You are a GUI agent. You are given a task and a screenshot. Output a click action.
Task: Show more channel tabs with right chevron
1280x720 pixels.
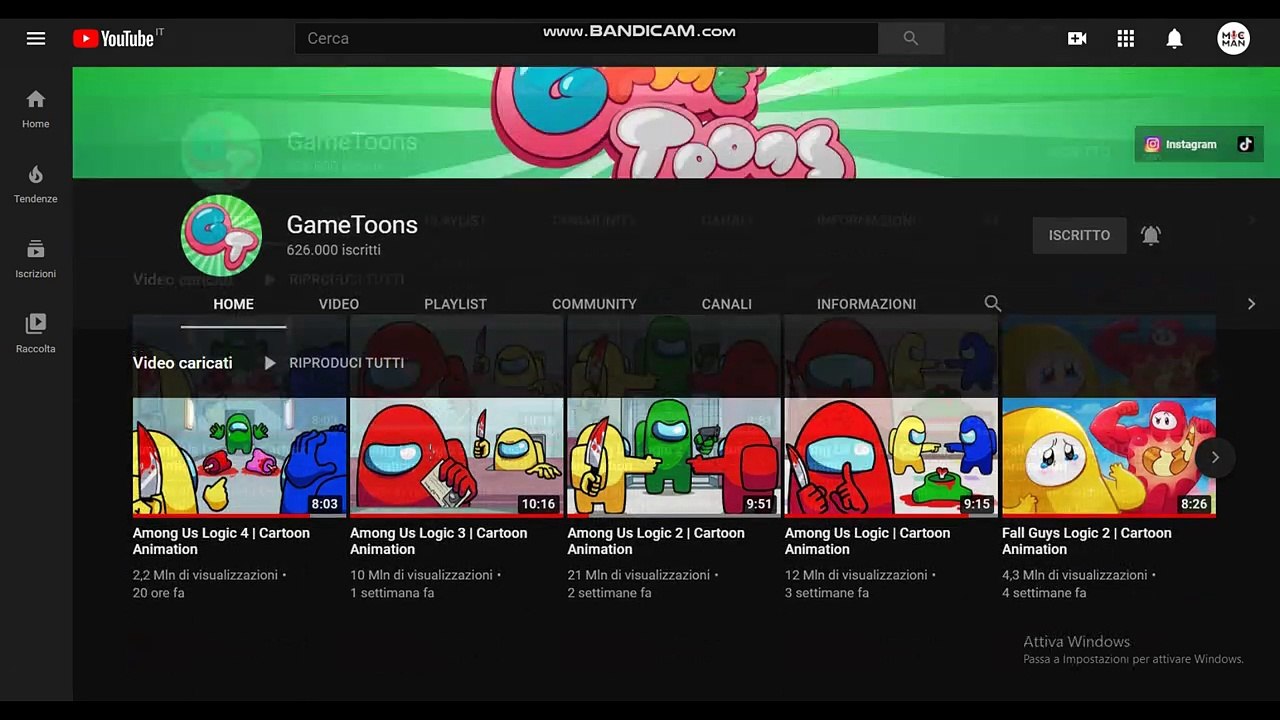(x=1251, y=304)
